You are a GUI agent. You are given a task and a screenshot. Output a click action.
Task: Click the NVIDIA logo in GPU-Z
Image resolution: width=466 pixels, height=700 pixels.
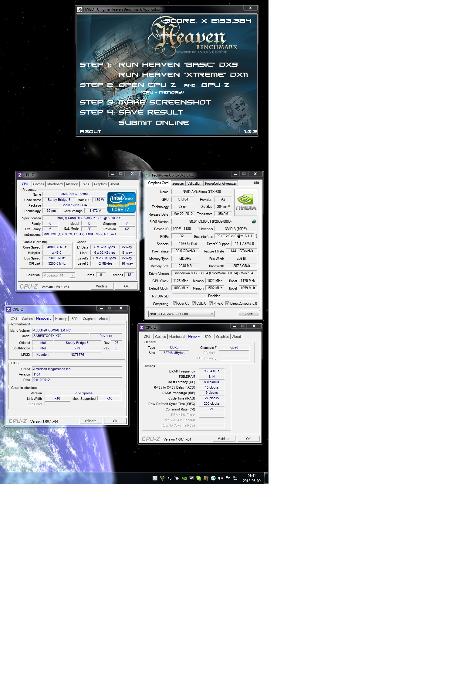(x=246, y=202)
